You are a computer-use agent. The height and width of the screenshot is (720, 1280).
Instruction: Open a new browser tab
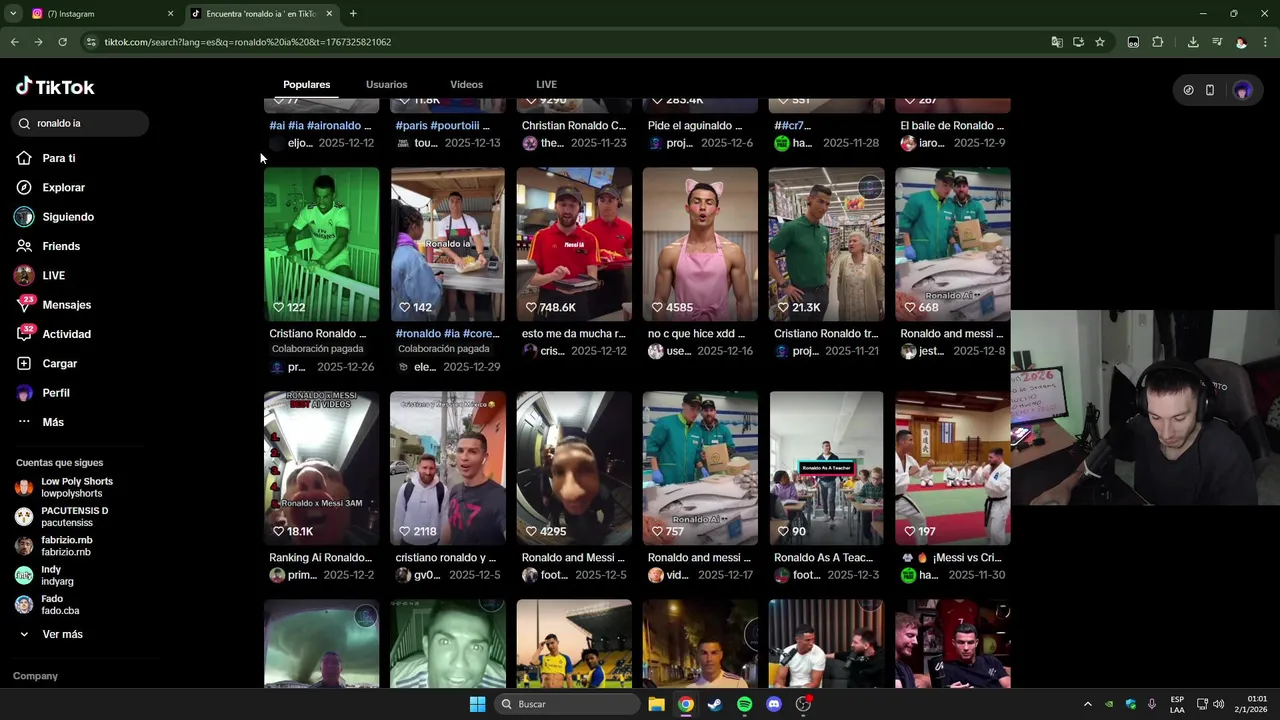[x=353, y=14]
